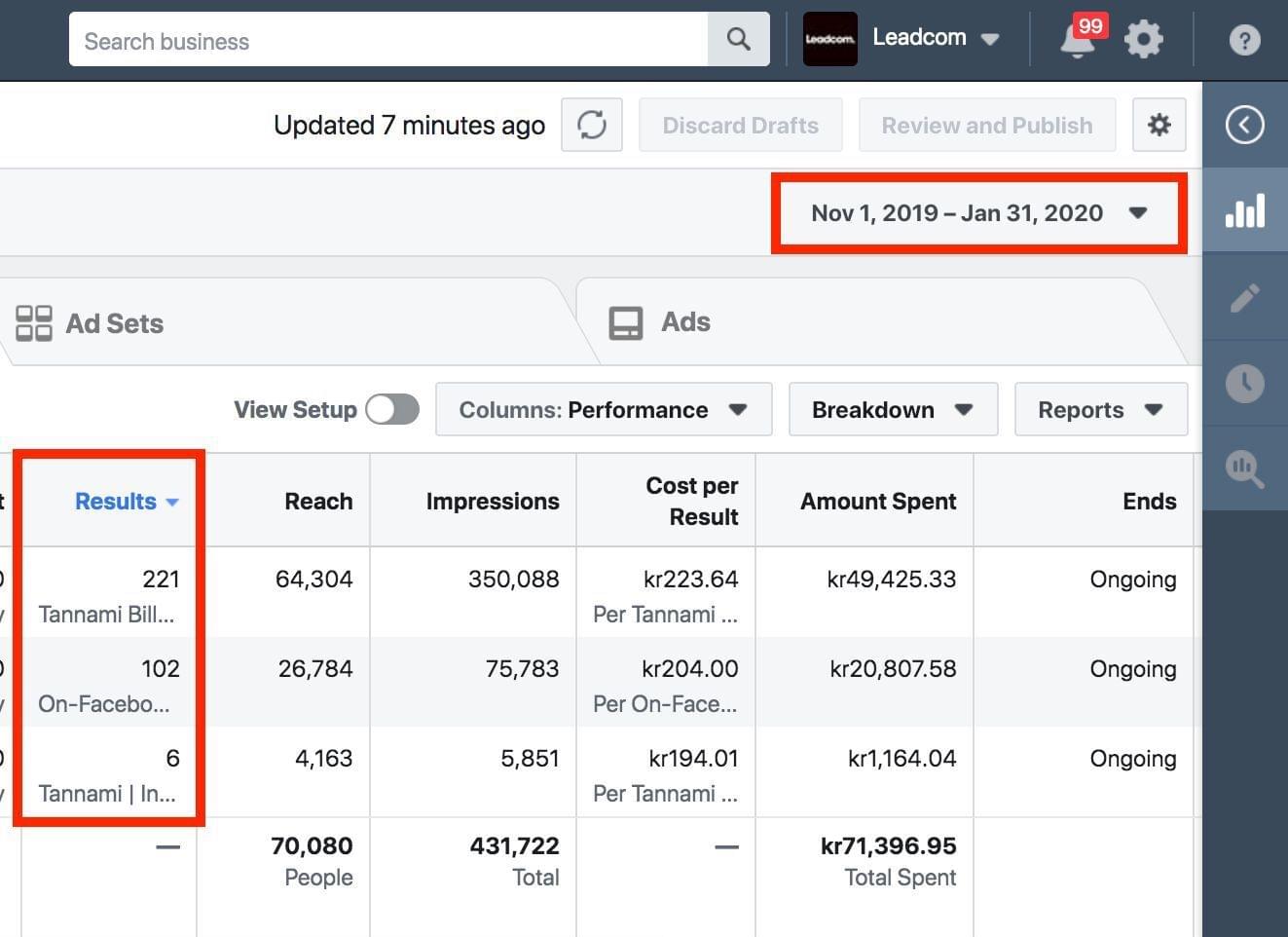Screen dimensions: 1288x937
Task: Collapse side panel with left chevron icon
Action: pyautogui.click(x=1245, y=125)
